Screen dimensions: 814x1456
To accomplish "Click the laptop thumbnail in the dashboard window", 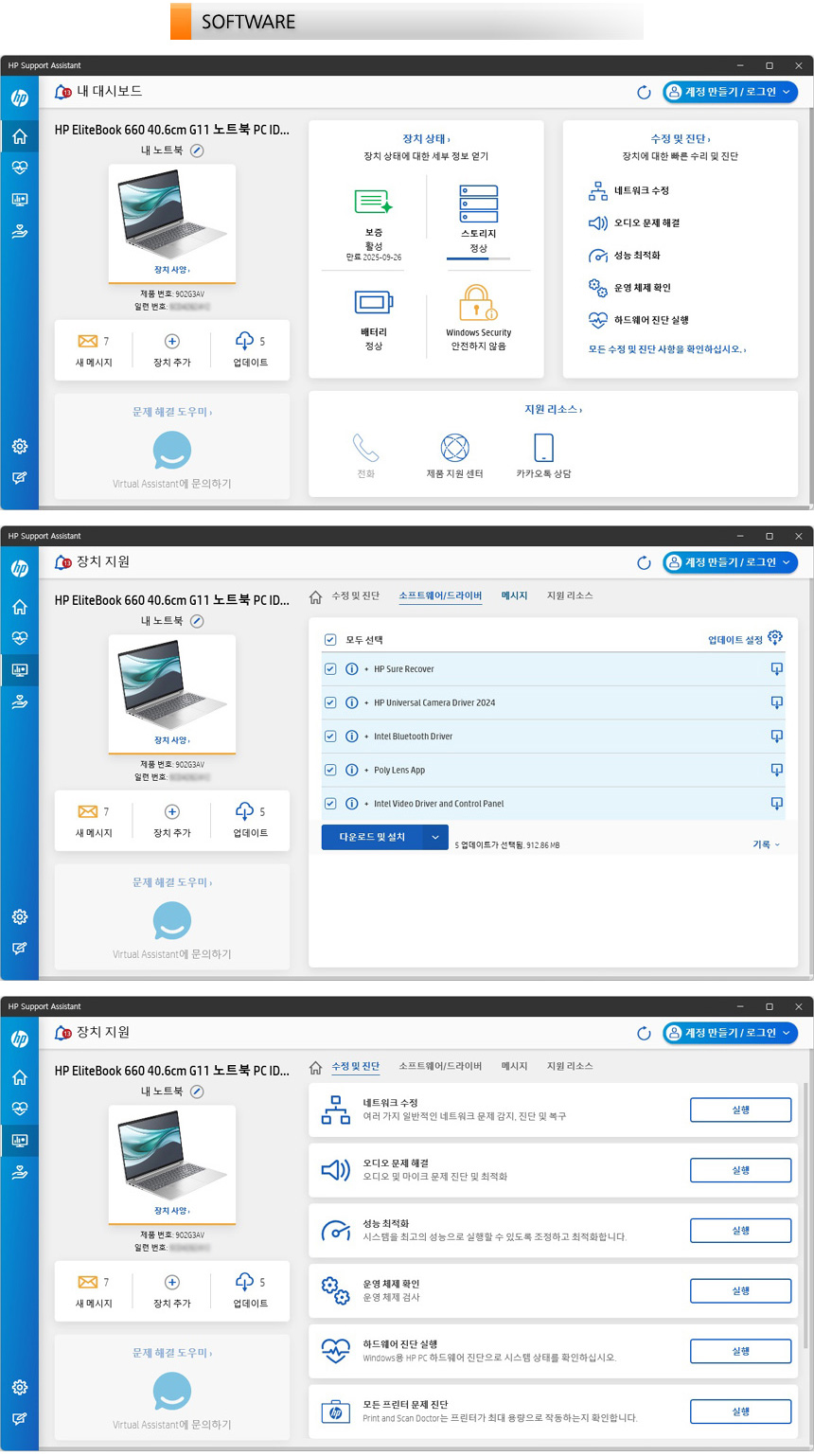I will click(172, 216).
